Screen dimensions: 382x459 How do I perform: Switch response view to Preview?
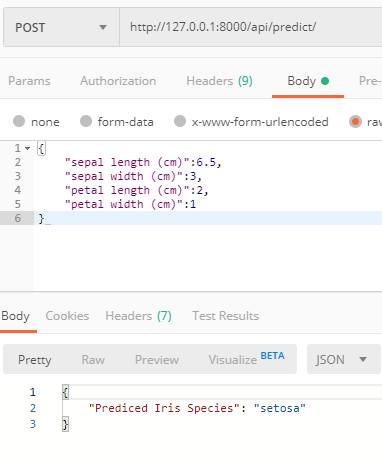(x=157, y=359)
